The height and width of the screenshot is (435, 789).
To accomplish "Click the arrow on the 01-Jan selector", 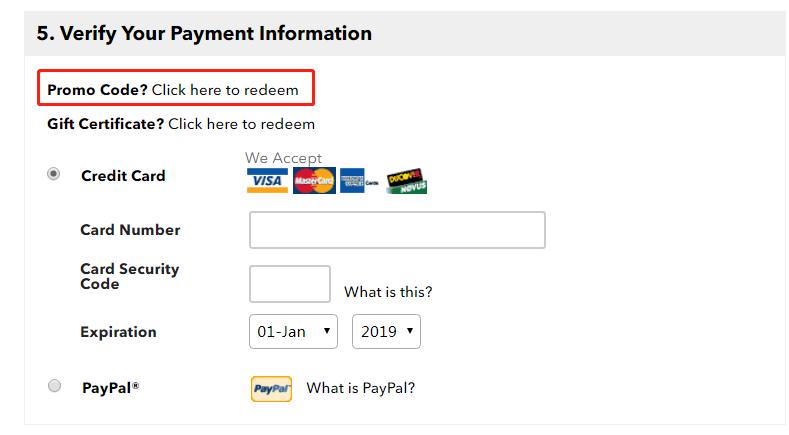I will pyautogui.click(x=327, y=331).
